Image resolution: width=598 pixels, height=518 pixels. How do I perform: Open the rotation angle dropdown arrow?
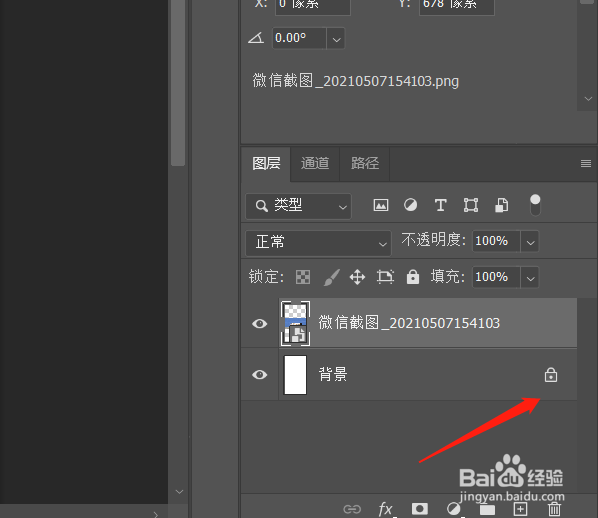pyautogui.click(x=336, y=39)
